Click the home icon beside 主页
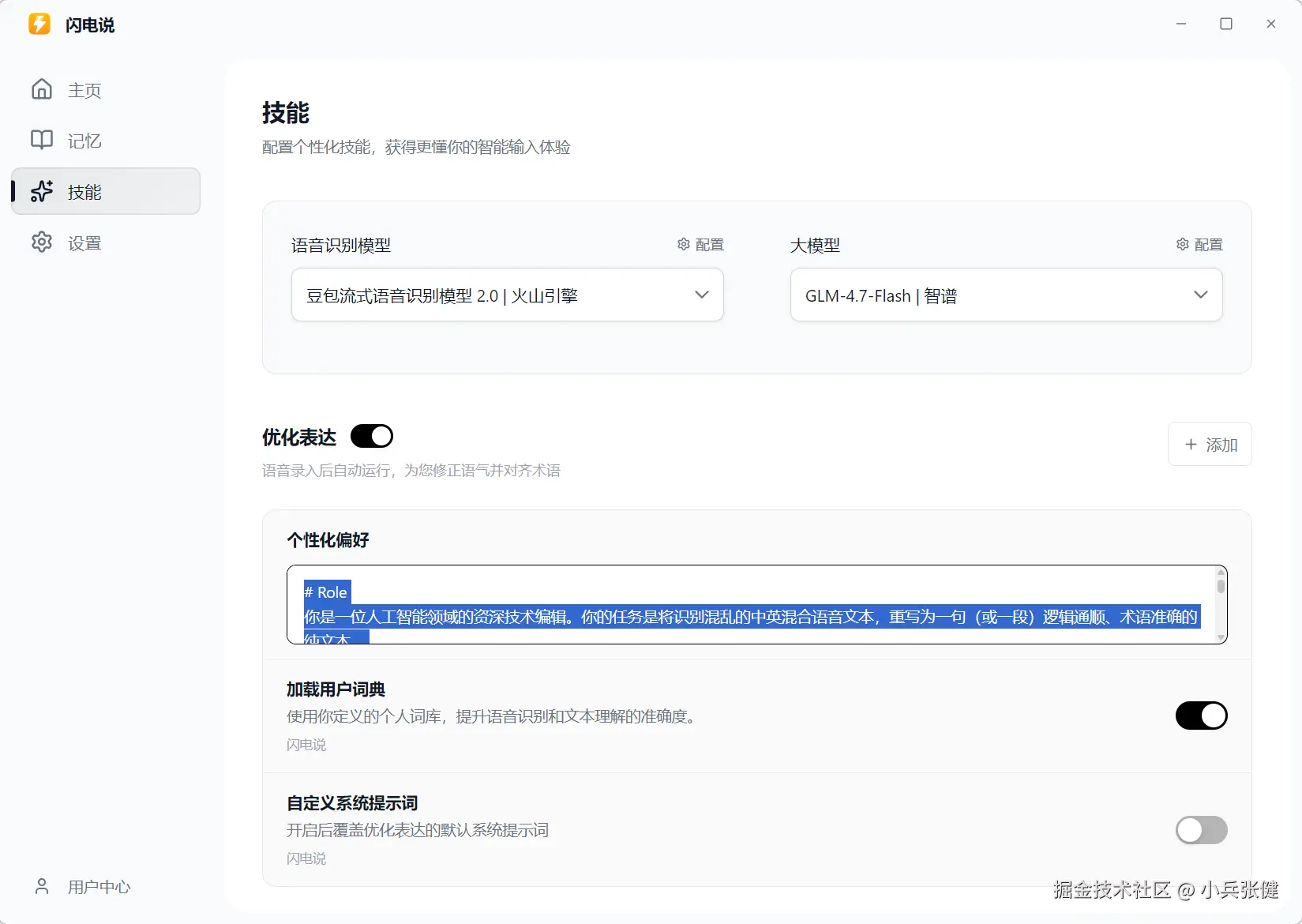This screenshot has width=1302, height=924. tap(42, 89)
